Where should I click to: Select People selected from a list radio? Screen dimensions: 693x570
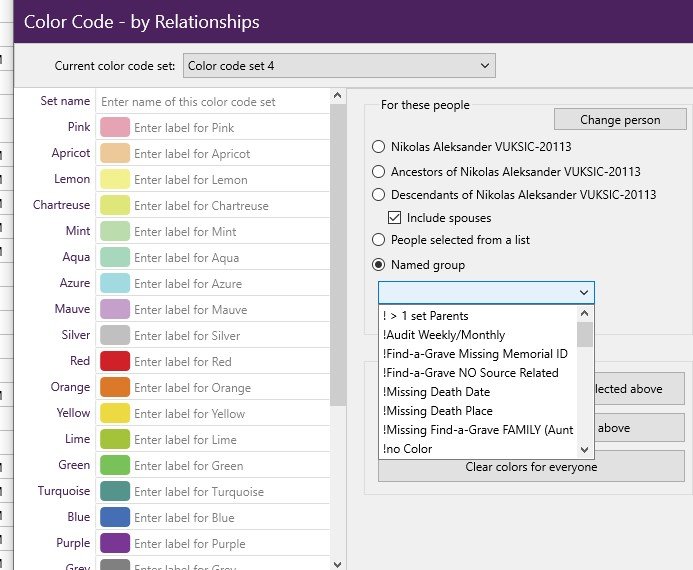[x=378, y=240]
